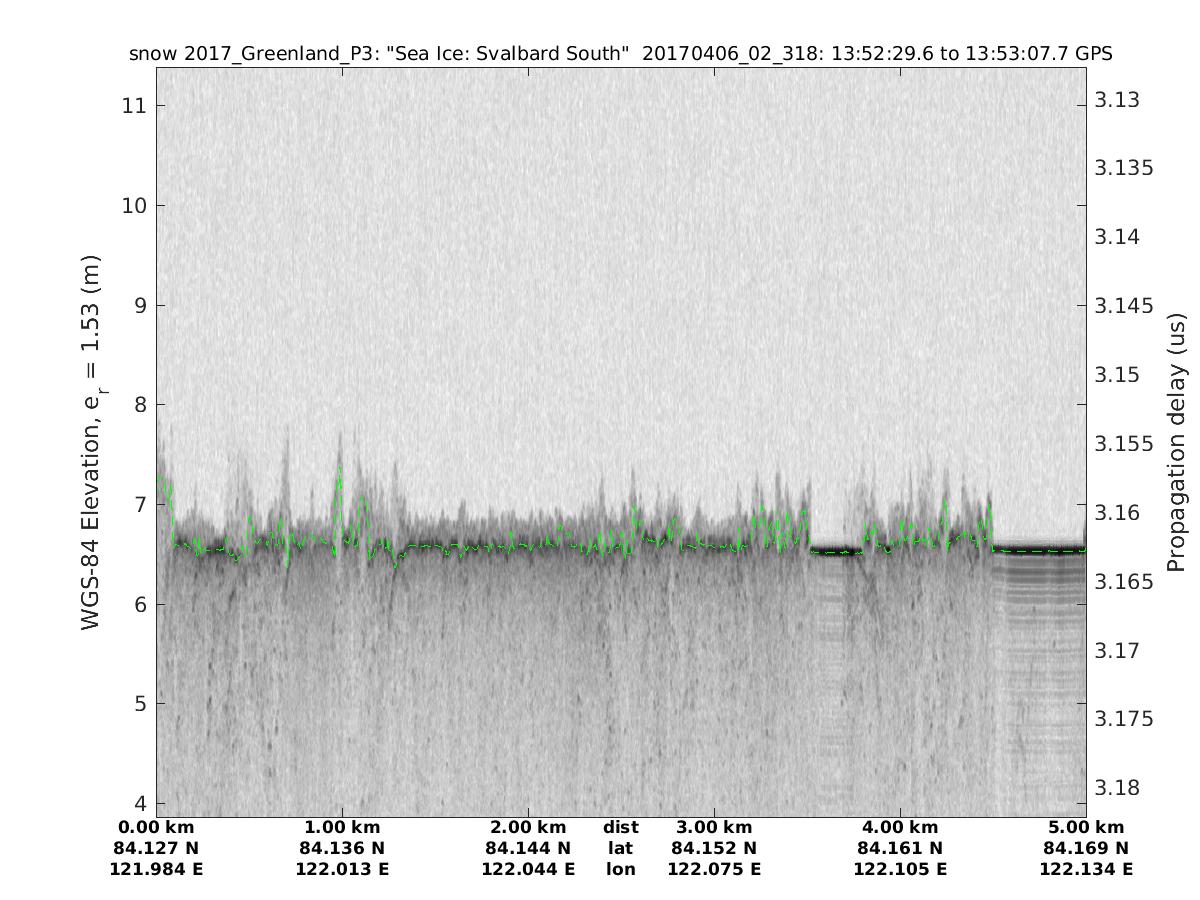Click the 2.00 km distance tick label

point(528,828)
